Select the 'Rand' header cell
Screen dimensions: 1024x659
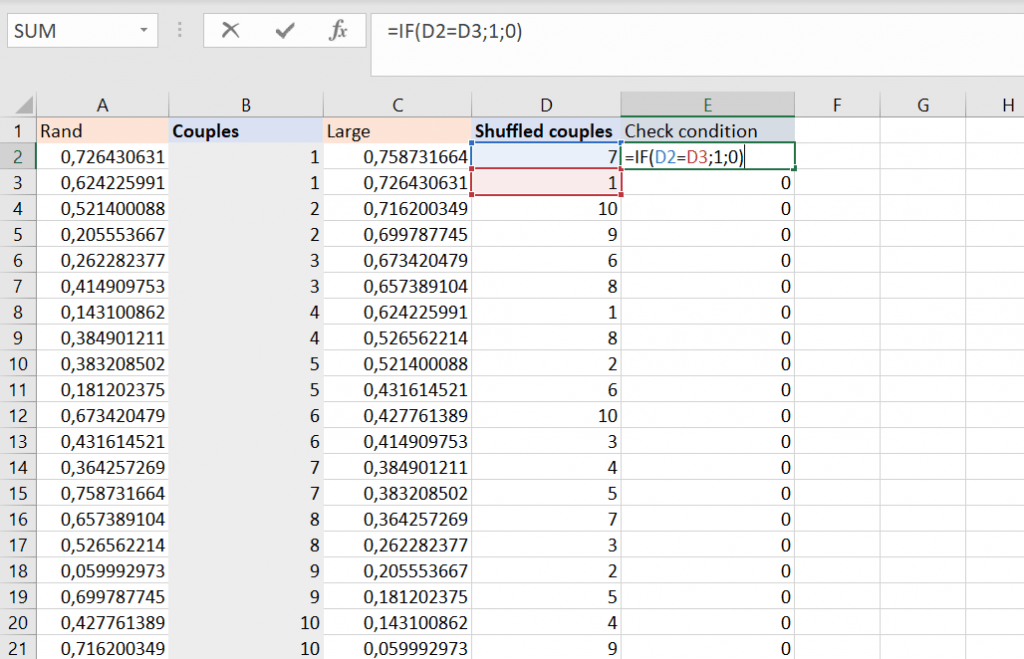pyautogui.click(x=102, y=131)
